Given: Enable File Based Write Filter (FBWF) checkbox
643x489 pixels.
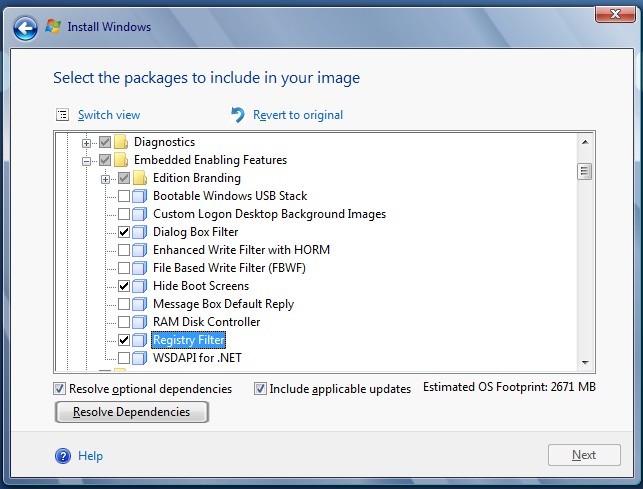Looking at the screenshot, I should [x=124, y=268].
